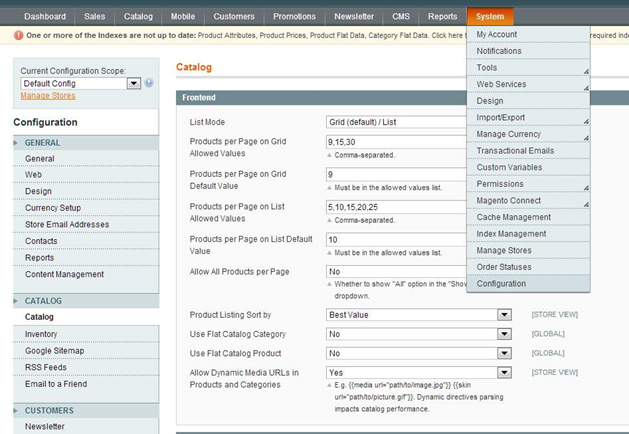629x434 pixels.
Task: Expand the Allow Dynamic Media URLs dropdown
Action: click(x=419, y=372)
